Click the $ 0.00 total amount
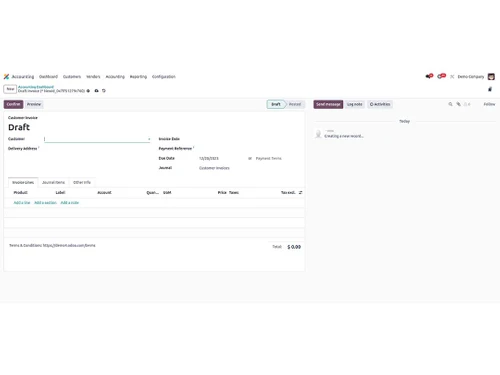Screen dimensions: 500x375 tap(294, 247)
